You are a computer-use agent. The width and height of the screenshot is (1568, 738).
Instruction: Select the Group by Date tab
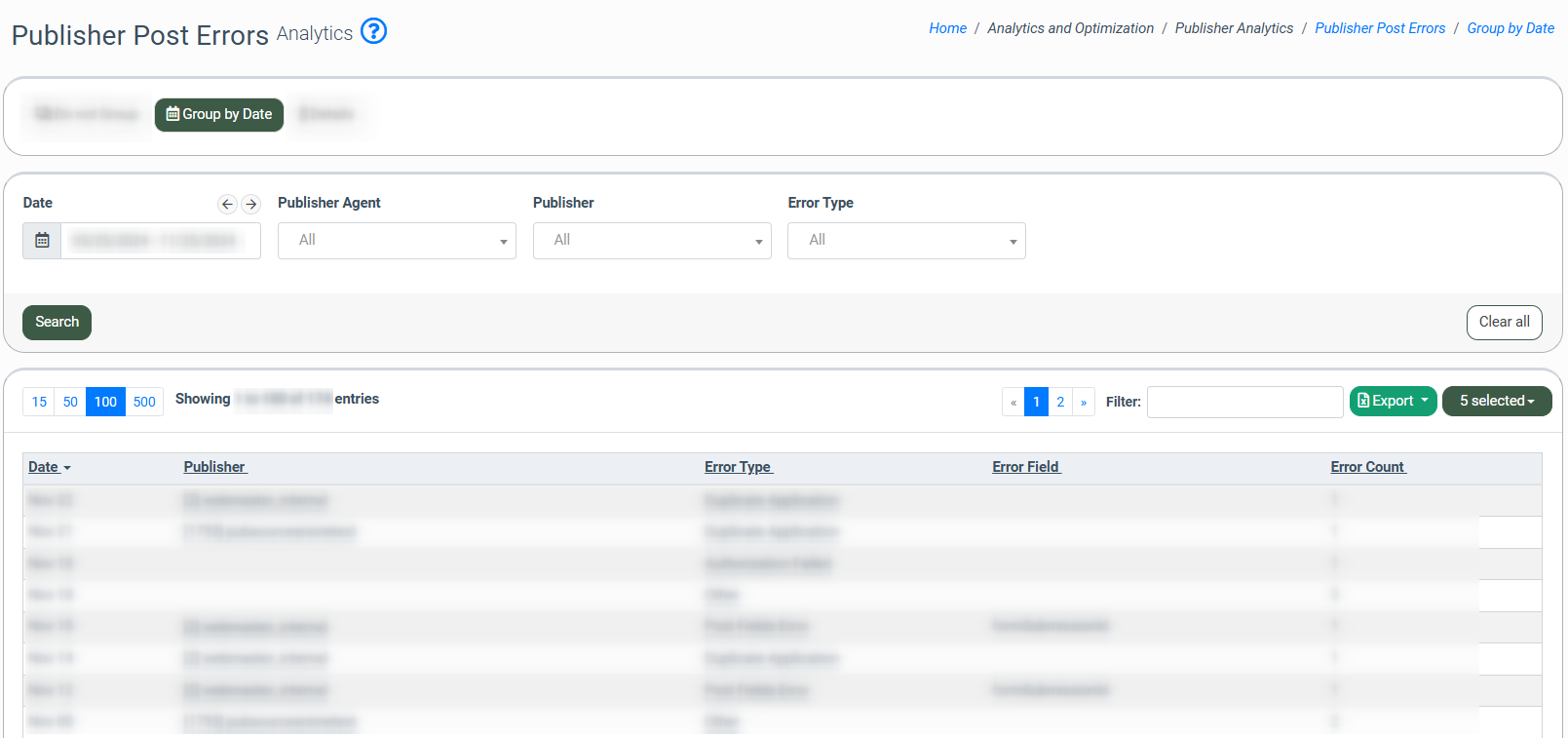click(x=219, y=114)
